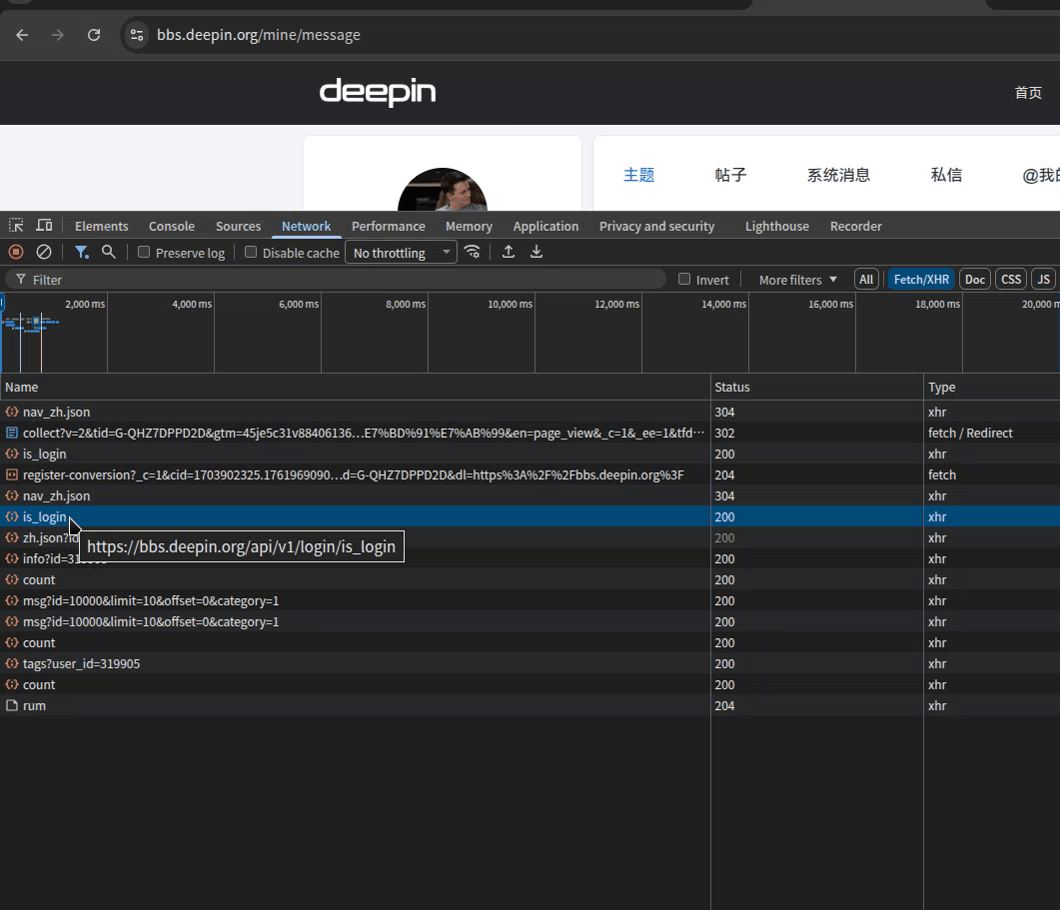Stop recording network log

pyautogui.click(x=16, y=252)
